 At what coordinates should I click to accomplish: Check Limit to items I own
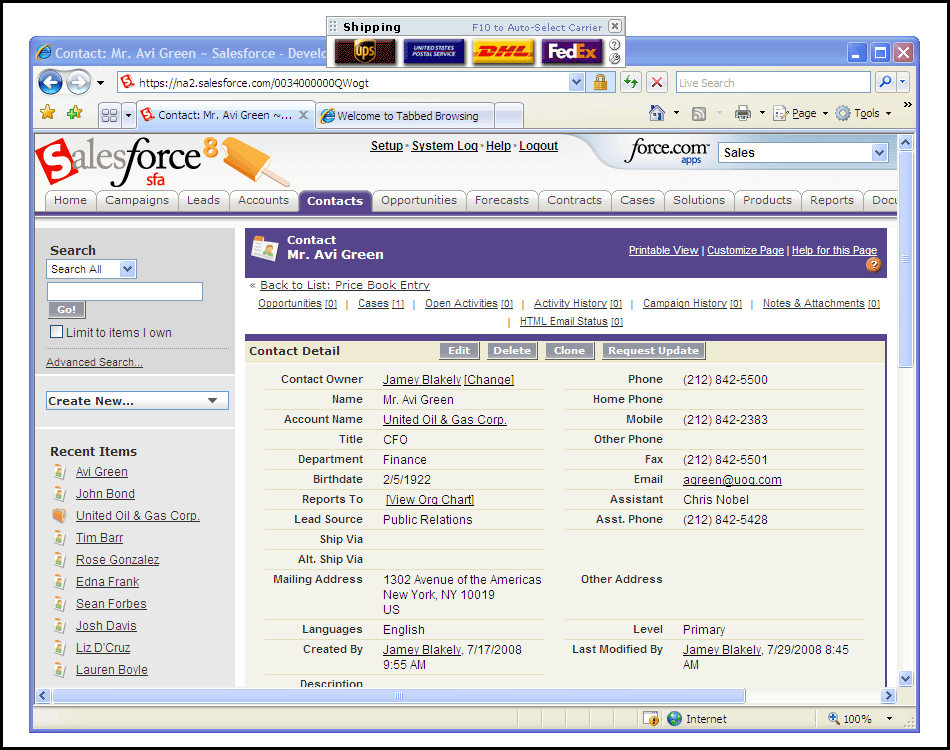click(56, 332)
